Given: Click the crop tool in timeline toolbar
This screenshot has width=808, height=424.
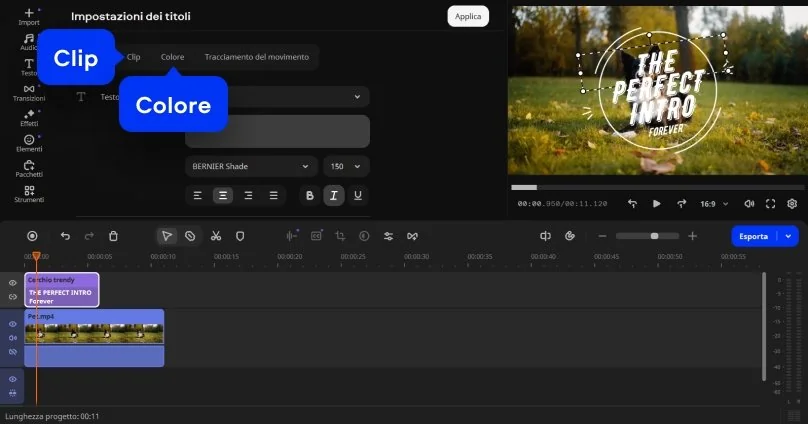Looking at the screenshot, I should click(340, 236).
